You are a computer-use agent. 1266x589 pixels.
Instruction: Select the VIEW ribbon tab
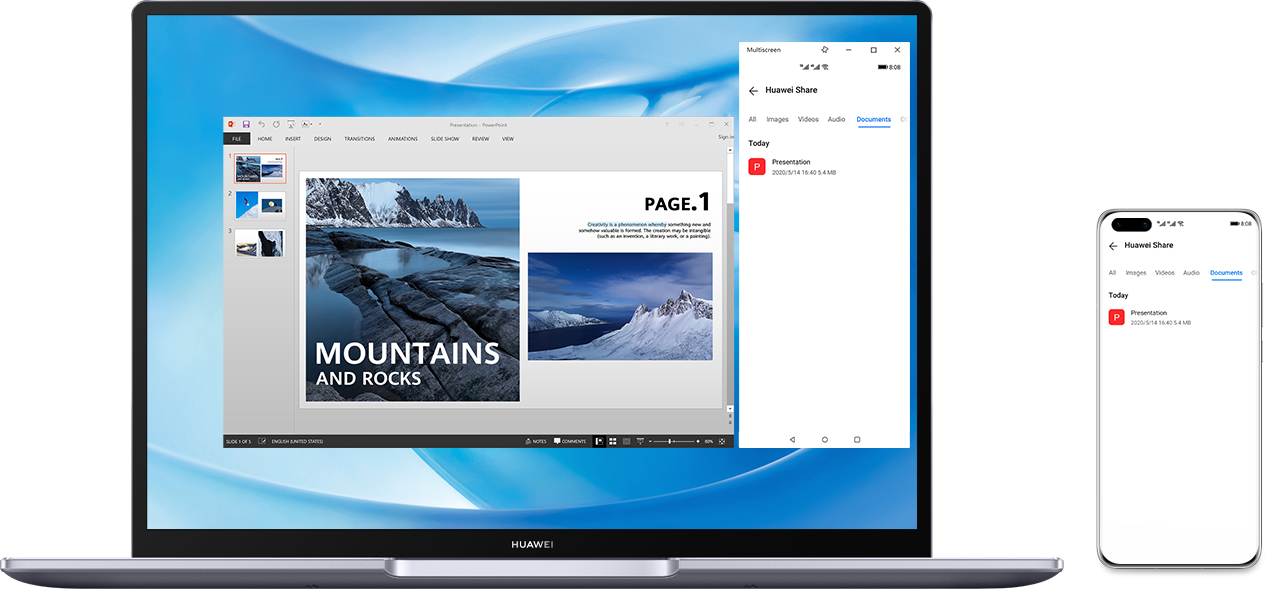click(508, 139)
